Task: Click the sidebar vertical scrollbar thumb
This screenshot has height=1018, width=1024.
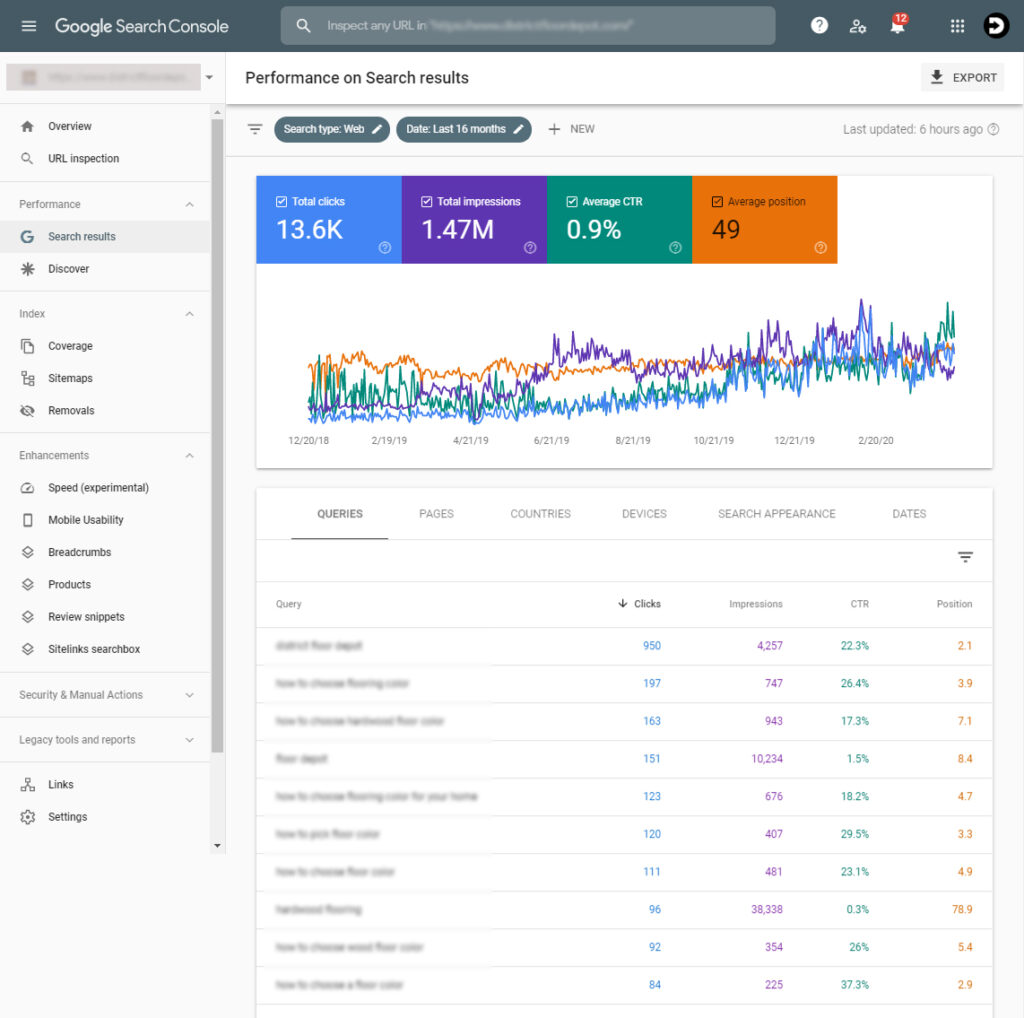Action: pos(217,436)
